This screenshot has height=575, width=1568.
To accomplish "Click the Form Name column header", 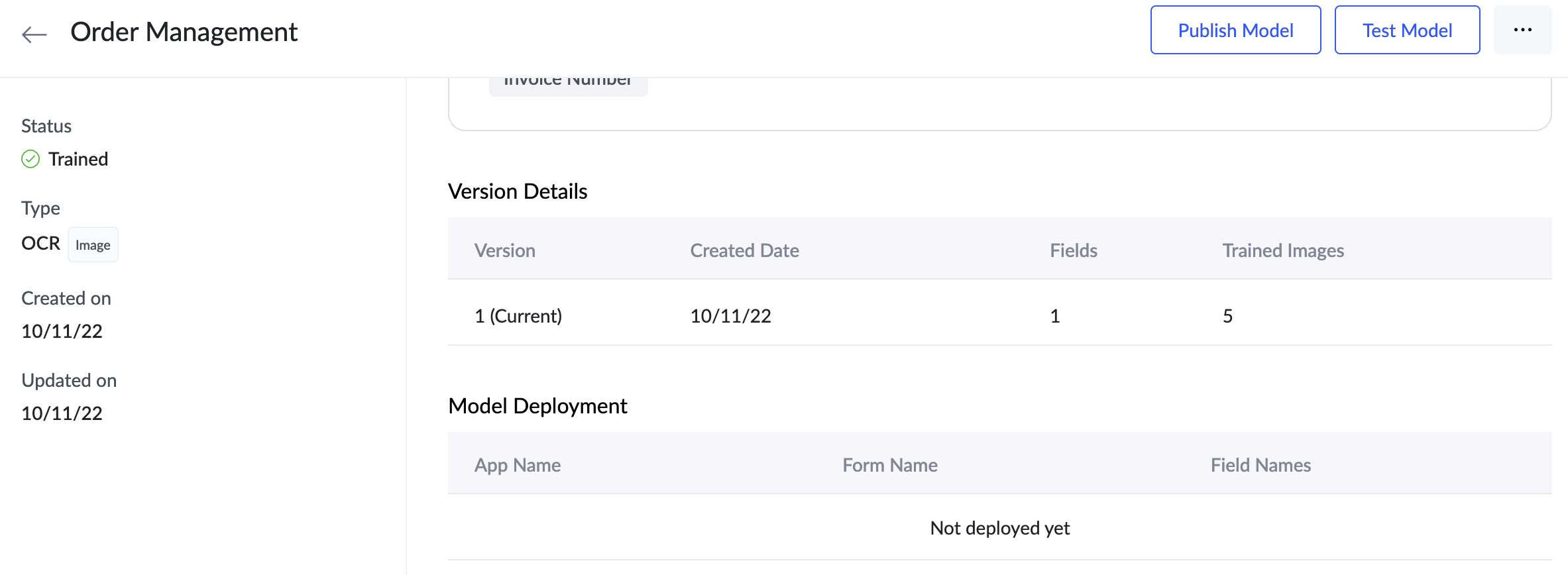I will [889, 465].
